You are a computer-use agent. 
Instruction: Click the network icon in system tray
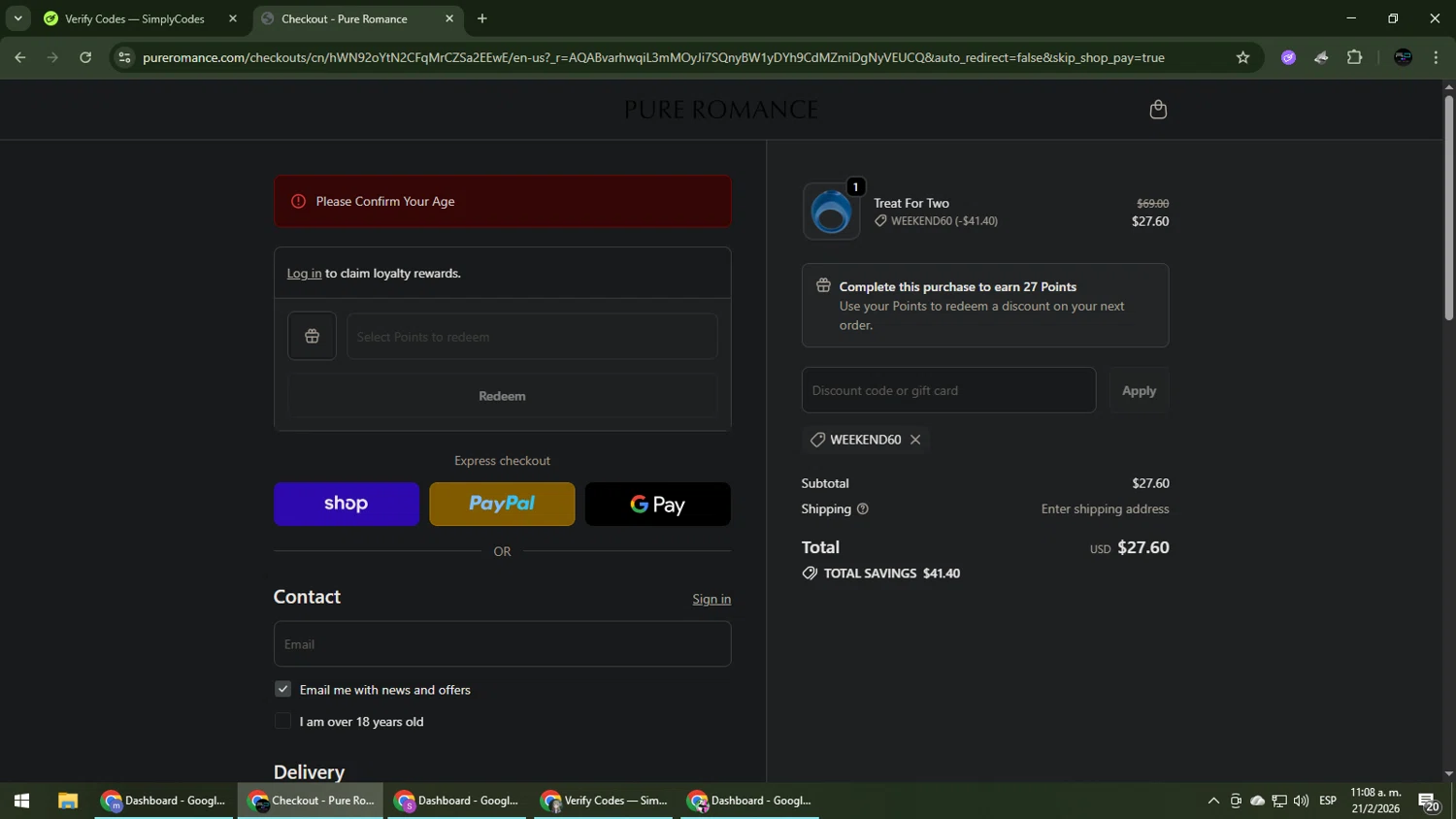1279,801
